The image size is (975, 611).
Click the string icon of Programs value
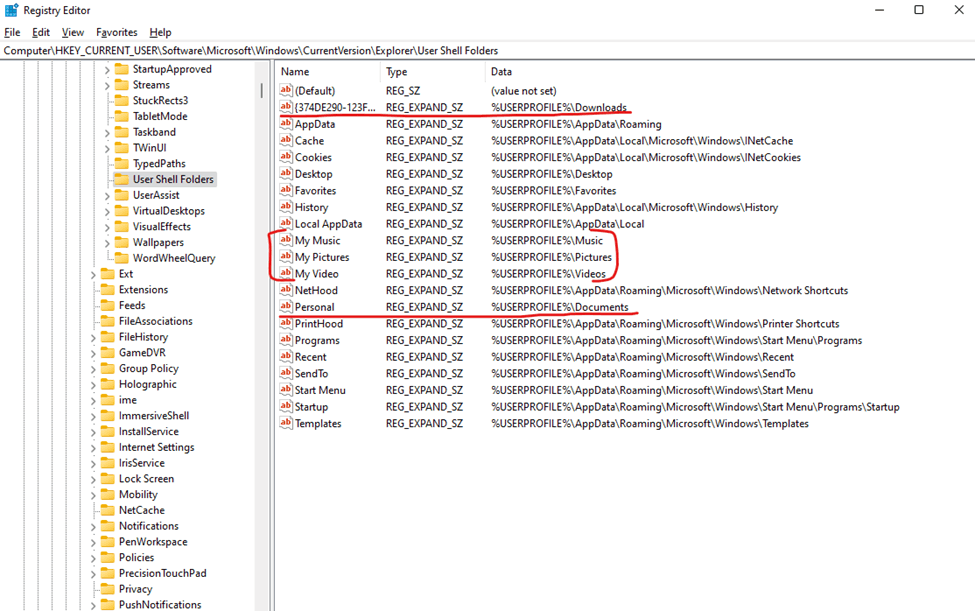(285, 339)
